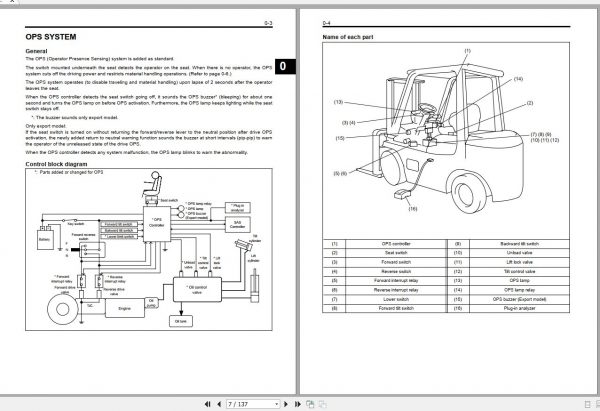Click the "Engine" block in the diagram

coord(125,308)
